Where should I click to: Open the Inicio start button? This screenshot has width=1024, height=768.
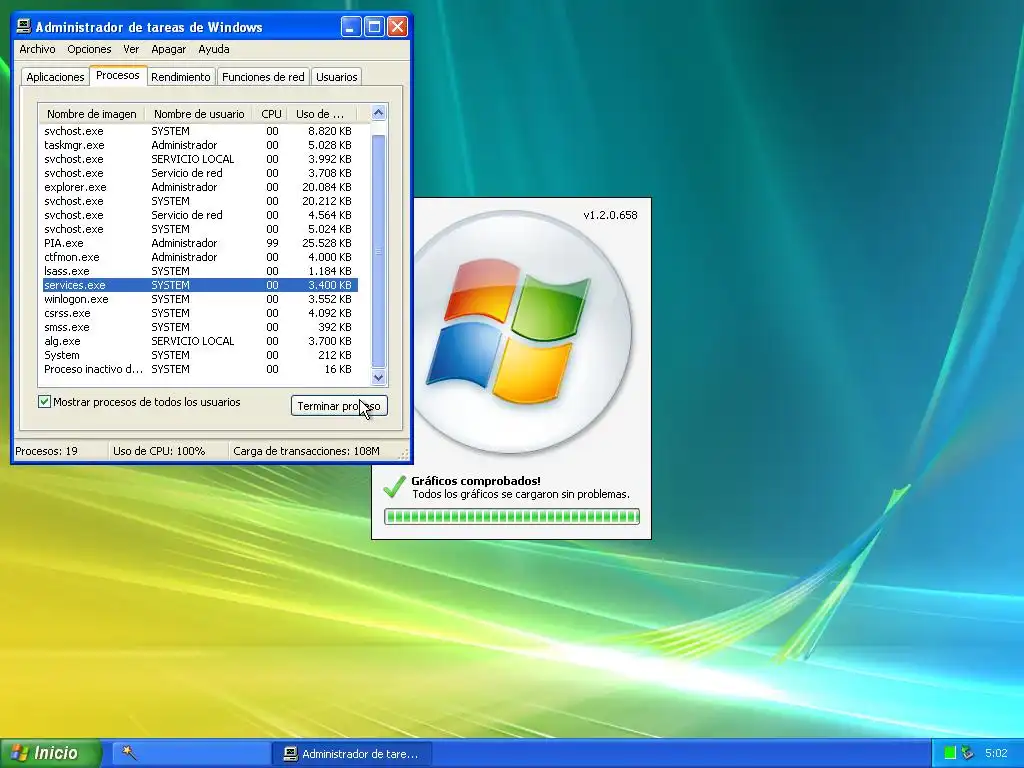click(x=50, y=753)
